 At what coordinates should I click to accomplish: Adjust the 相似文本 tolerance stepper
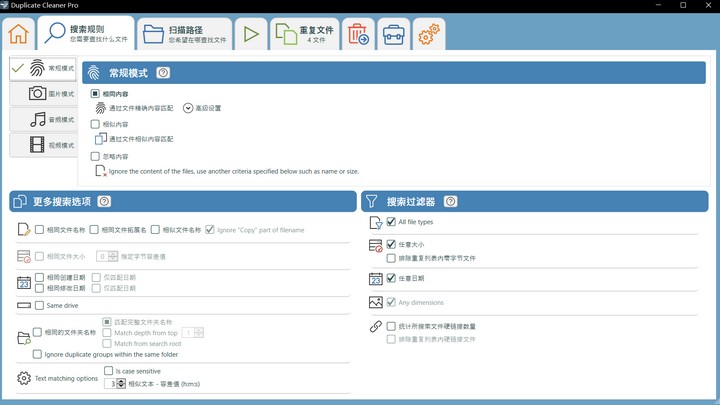(122, 384)
